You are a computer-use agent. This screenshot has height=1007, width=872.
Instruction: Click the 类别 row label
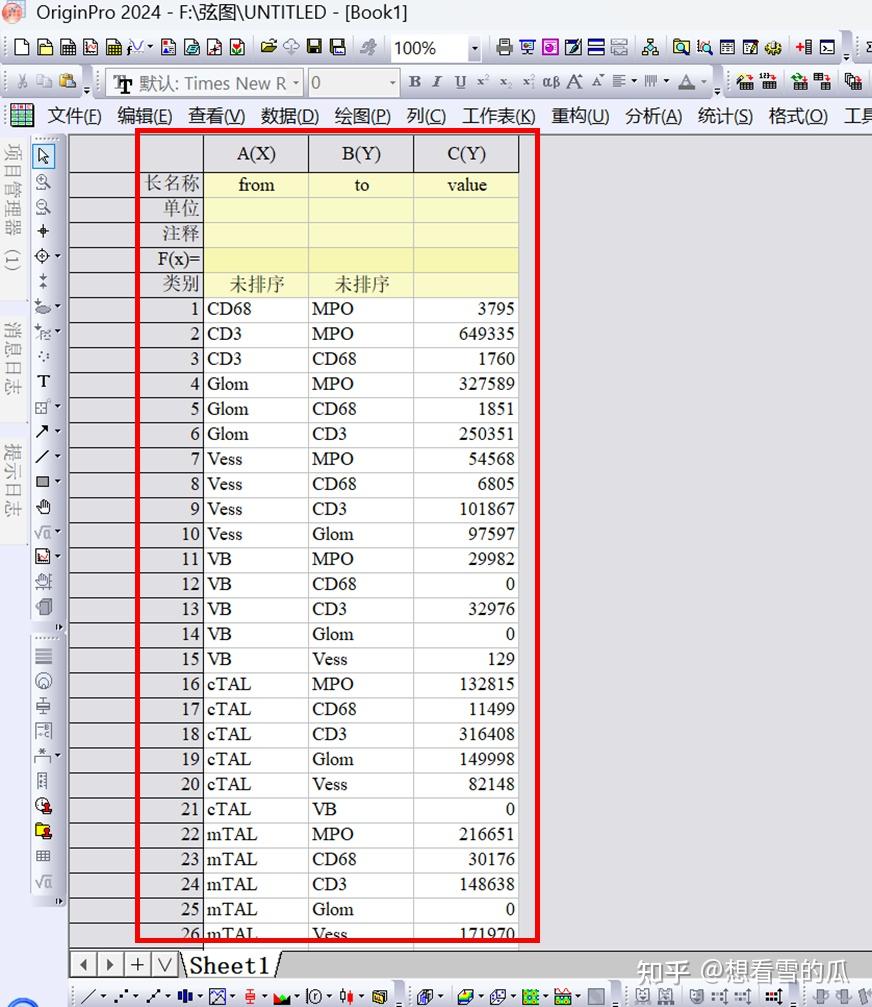170,284
